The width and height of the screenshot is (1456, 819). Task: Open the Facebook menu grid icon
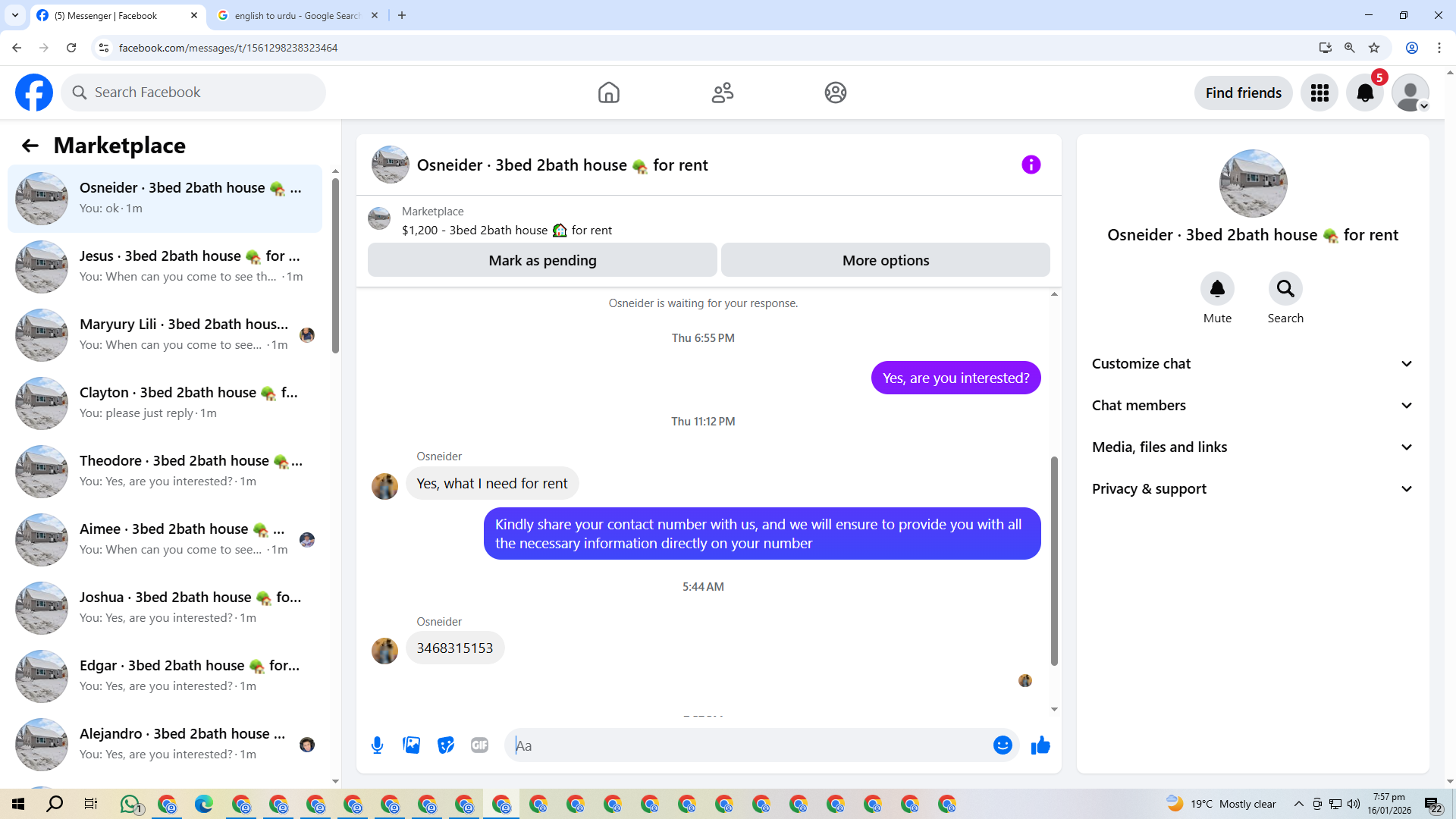pyautogui.click(x=1319, y=93)
